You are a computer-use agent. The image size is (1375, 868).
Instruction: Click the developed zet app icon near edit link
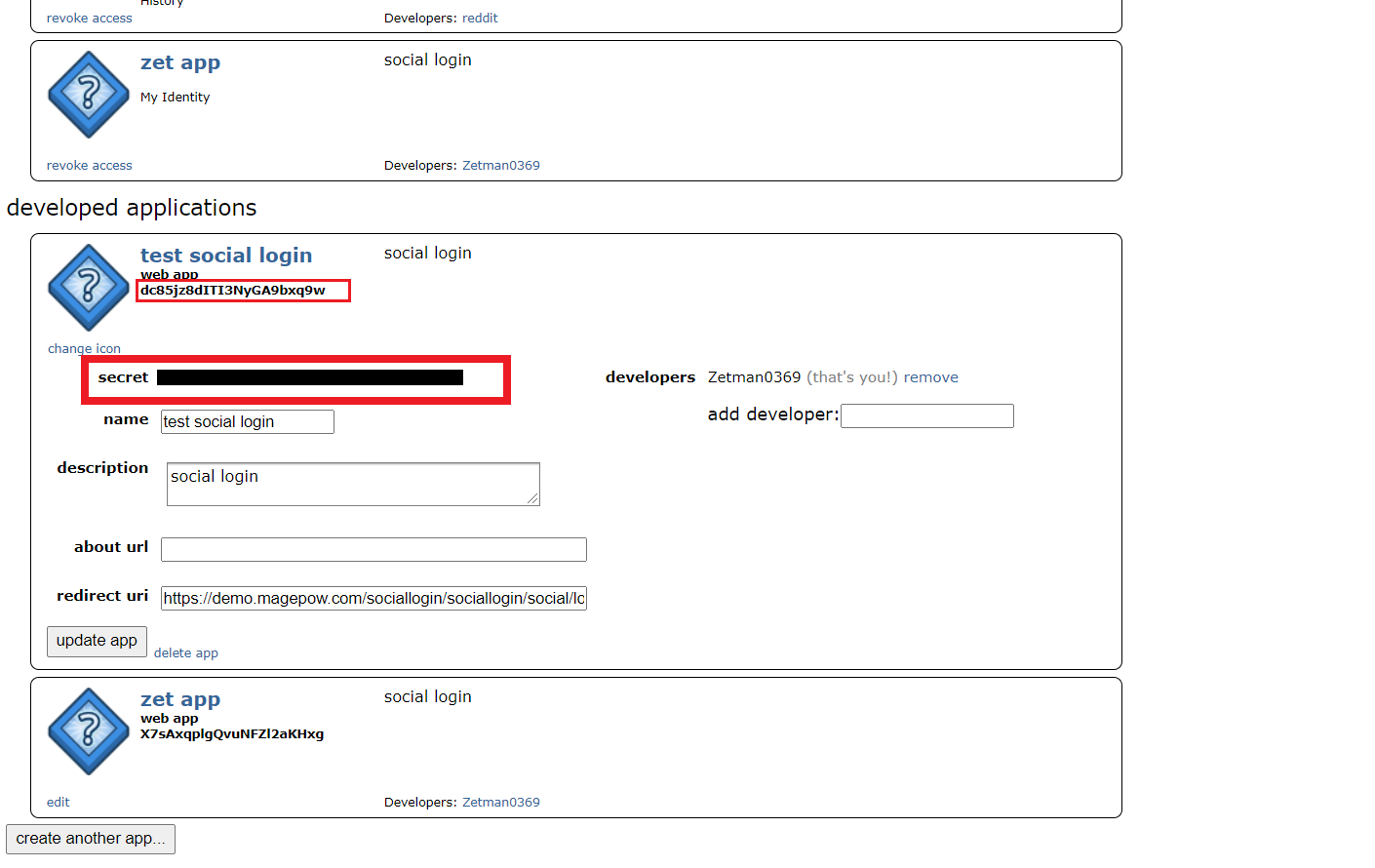[89, 730]
